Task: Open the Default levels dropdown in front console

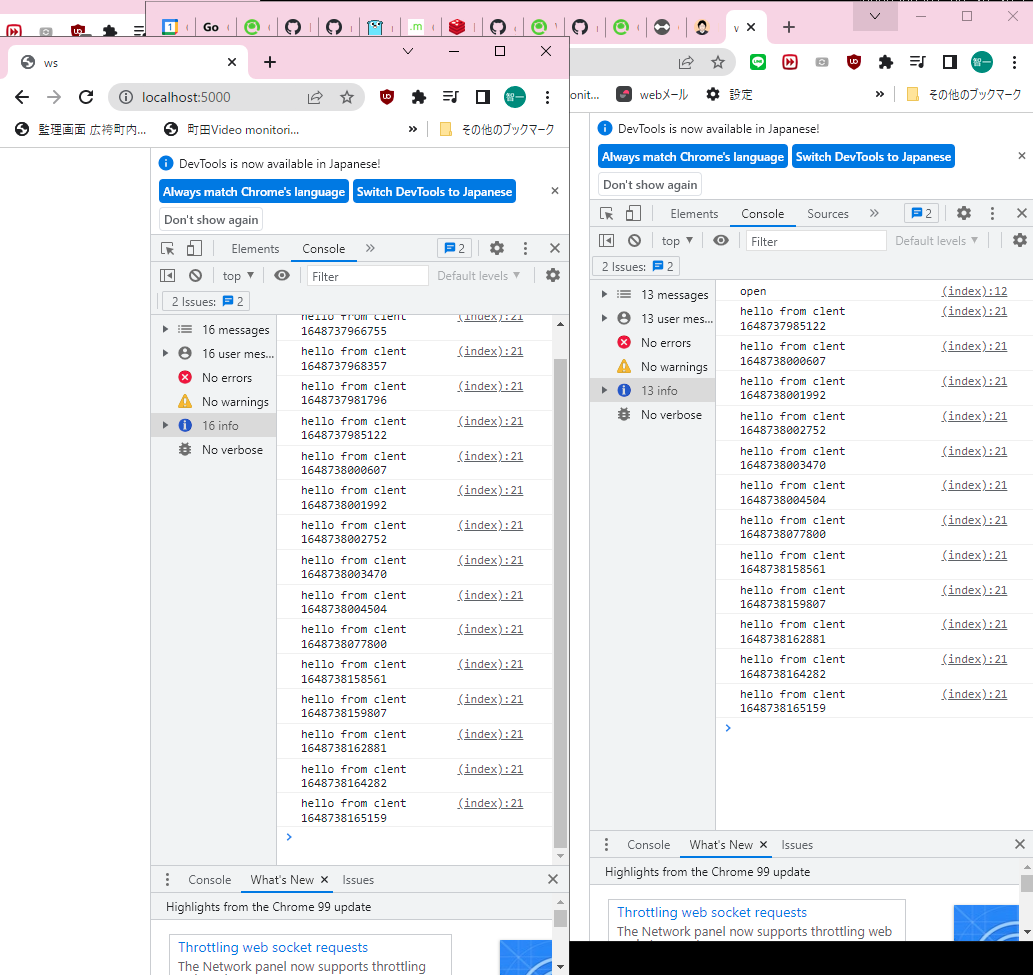Action: coord(479,276)
